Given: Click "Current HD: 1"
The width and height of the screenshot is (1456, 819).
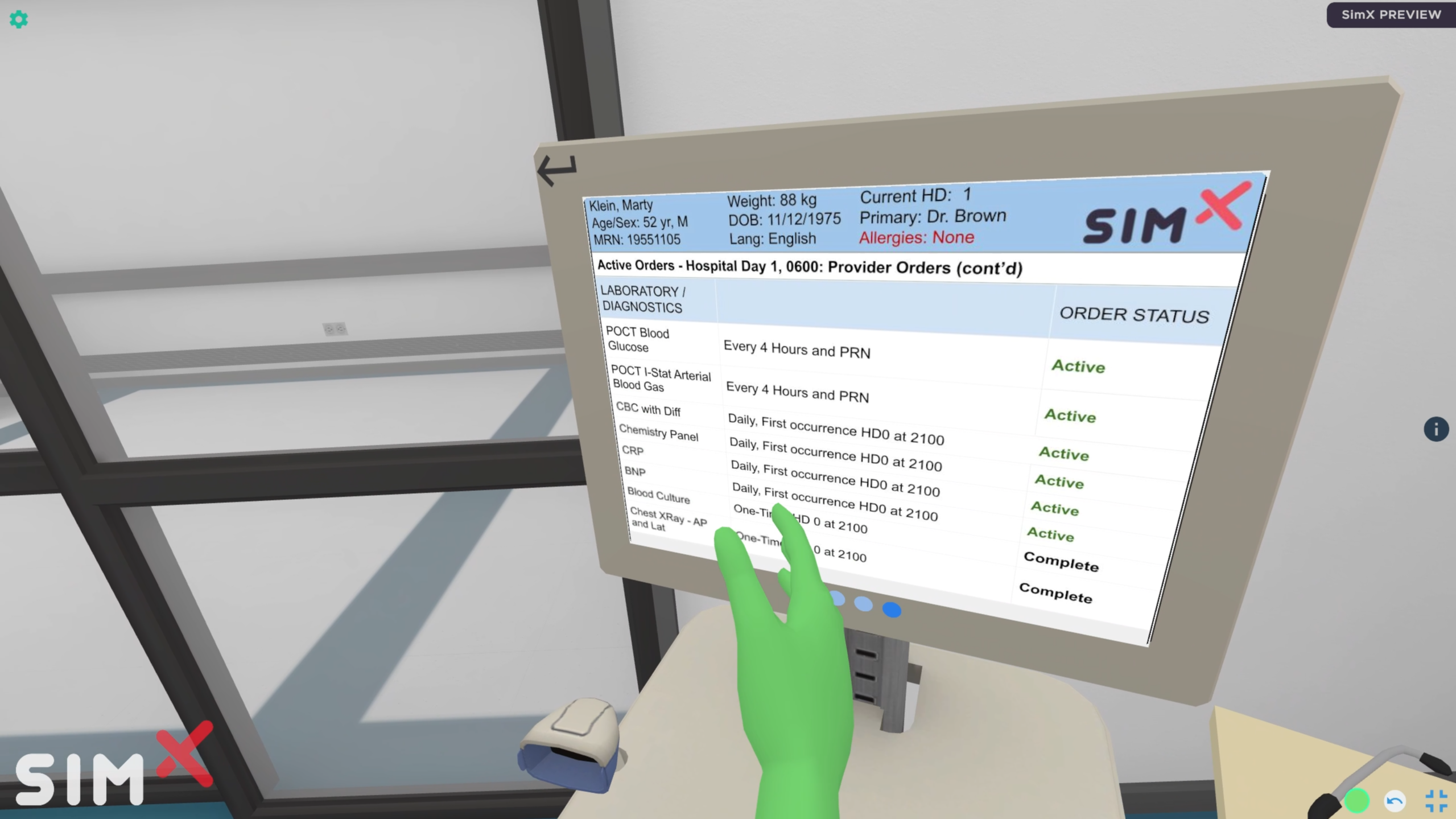Looking at the screenshot, I should pos(915,196).
